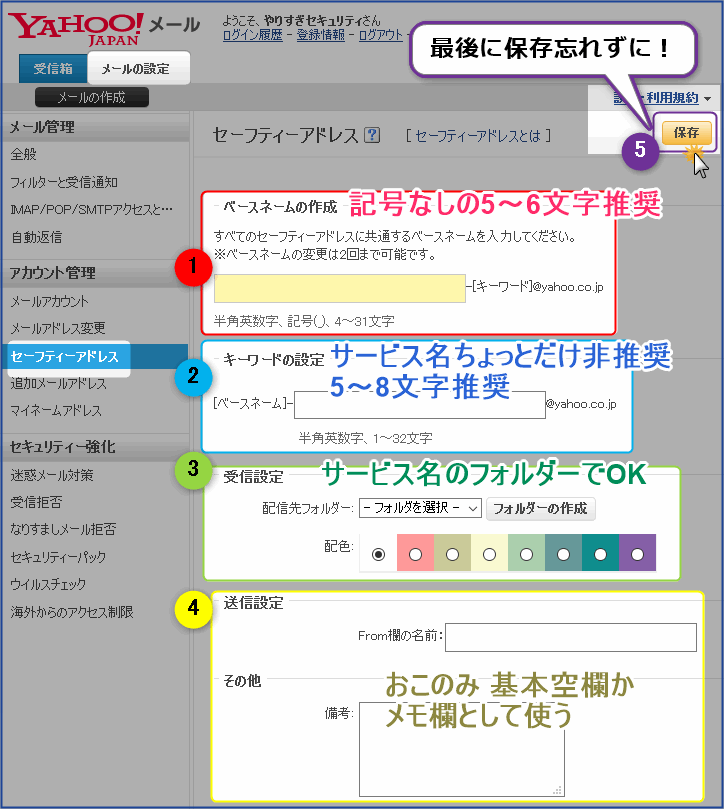Viewport: 724px width, 809px height.
Task: Open セキュリティーパック in sidebar
Action: [58, 557]
